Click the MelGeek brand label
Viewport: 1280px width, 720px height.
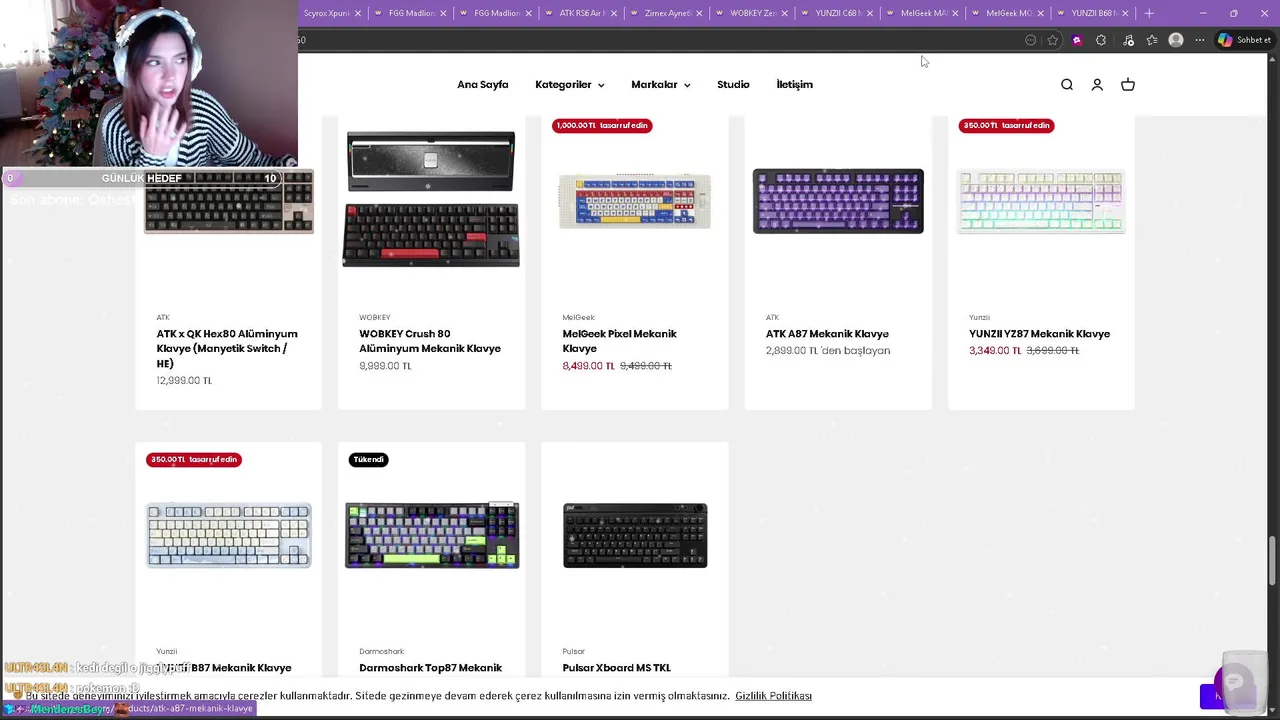[578, 318]
